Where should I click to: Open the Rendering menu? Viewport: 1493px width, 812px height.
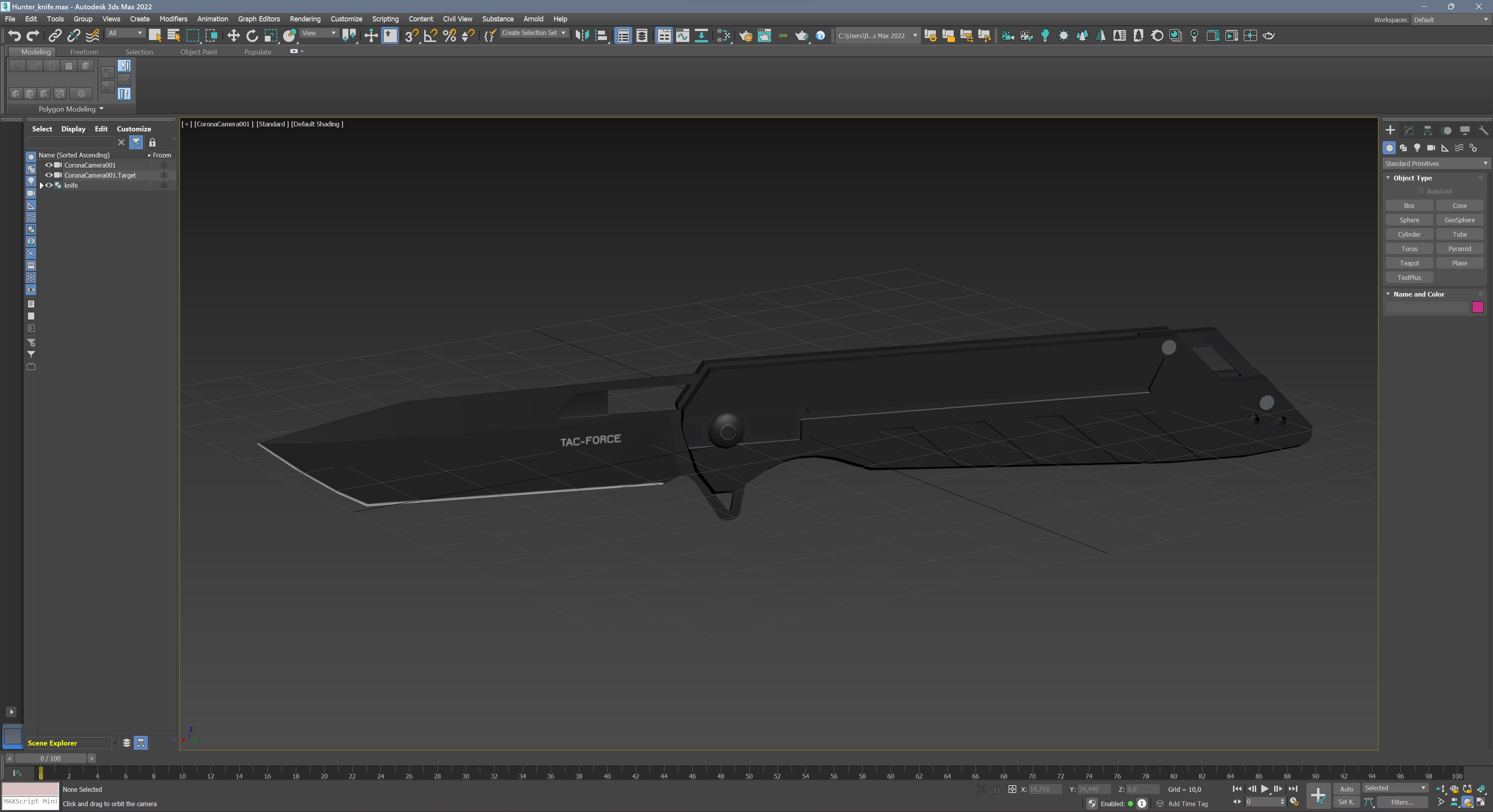[x=305, y=19]
